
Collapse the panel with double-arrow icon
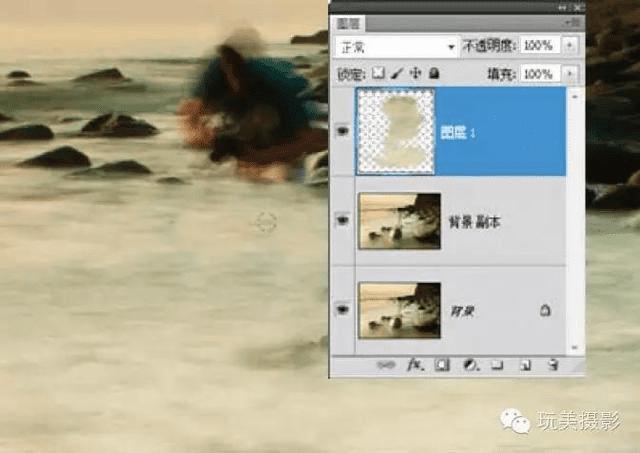562,7
